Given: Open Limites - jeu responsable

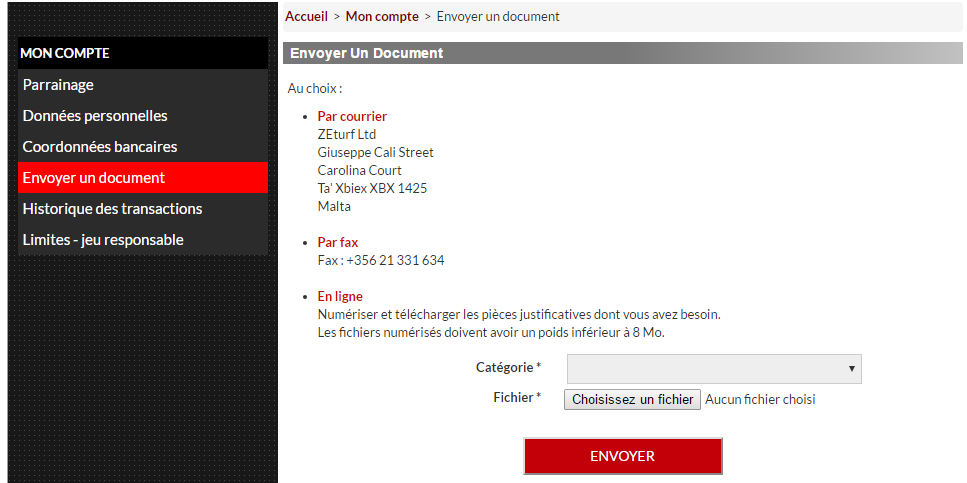Looking at the screenshot, I should (x=142, y=239).
